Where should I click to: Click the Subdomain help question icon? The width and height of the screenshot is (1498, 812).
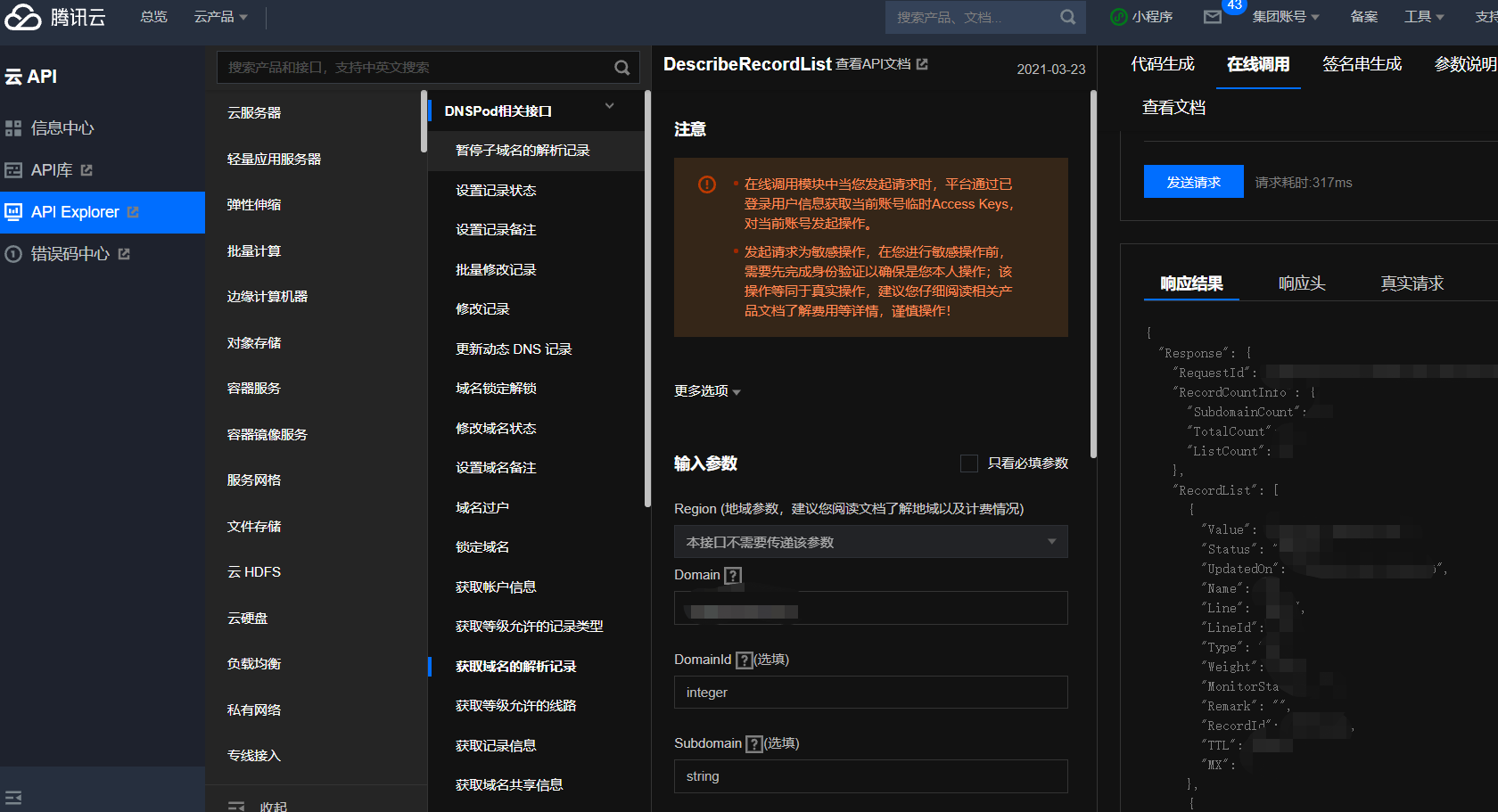click(x=754, y=744)
